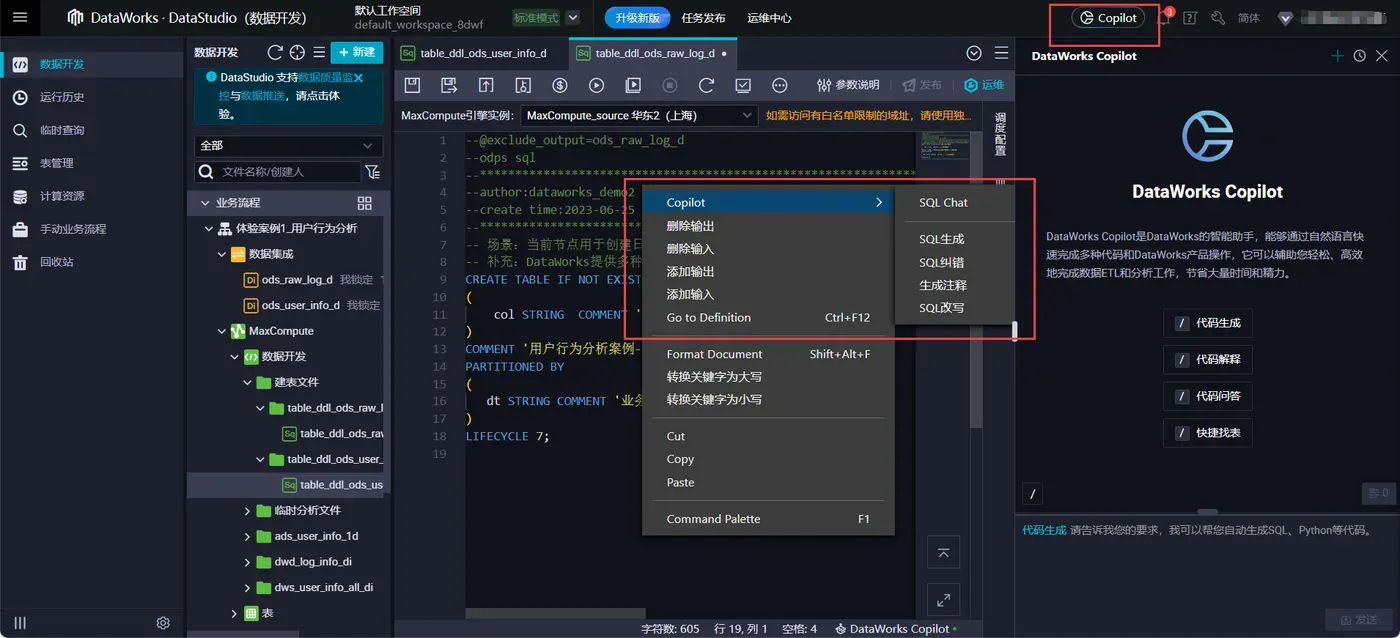Viewport: 1400px width, 638px height.
Task: Select SQL生成 from the submenu
Action: click(x=942, y=239)
